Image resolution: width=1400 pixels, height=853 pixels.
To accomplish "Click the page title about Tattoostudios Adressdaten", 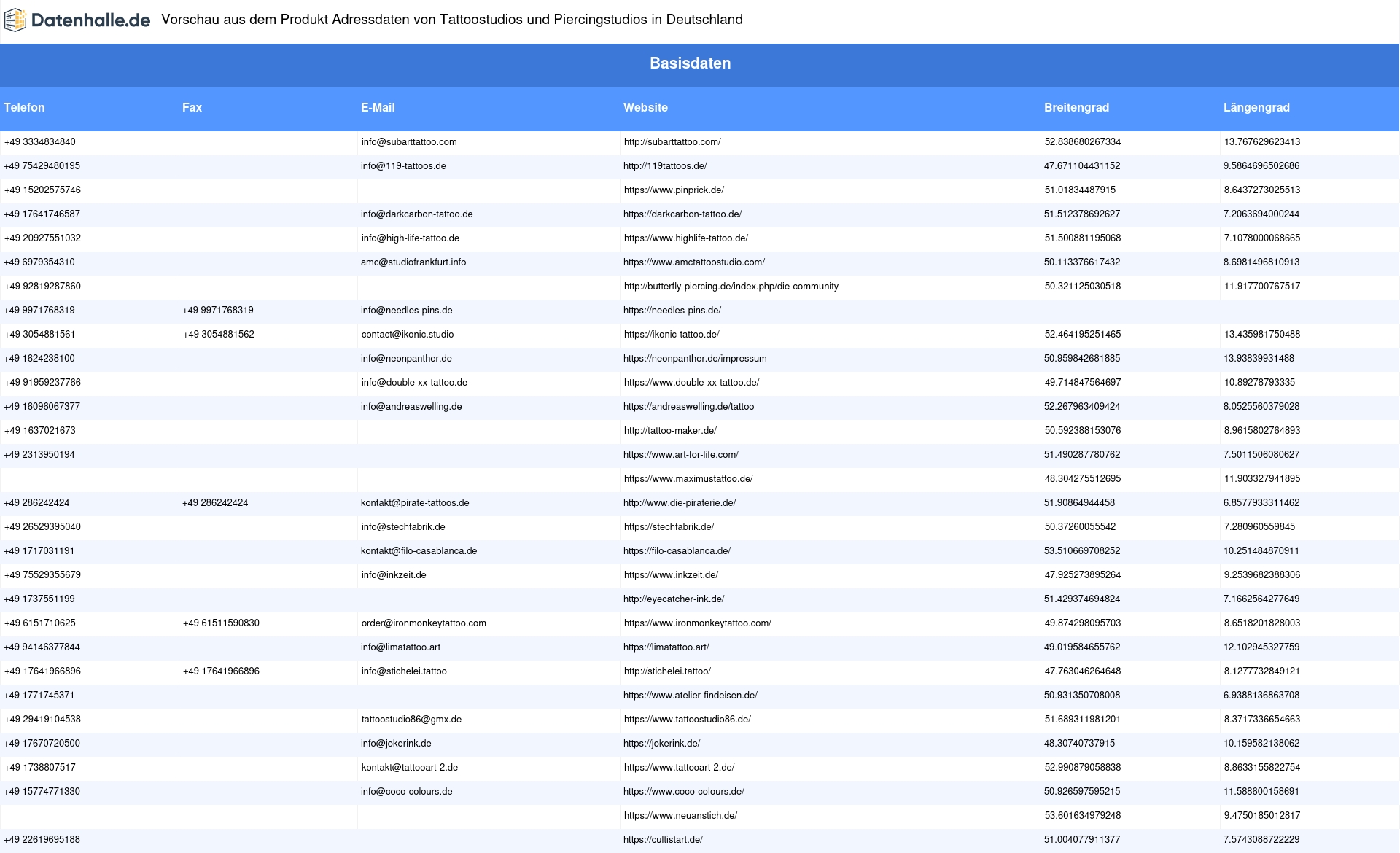I will tap(452, 20).
